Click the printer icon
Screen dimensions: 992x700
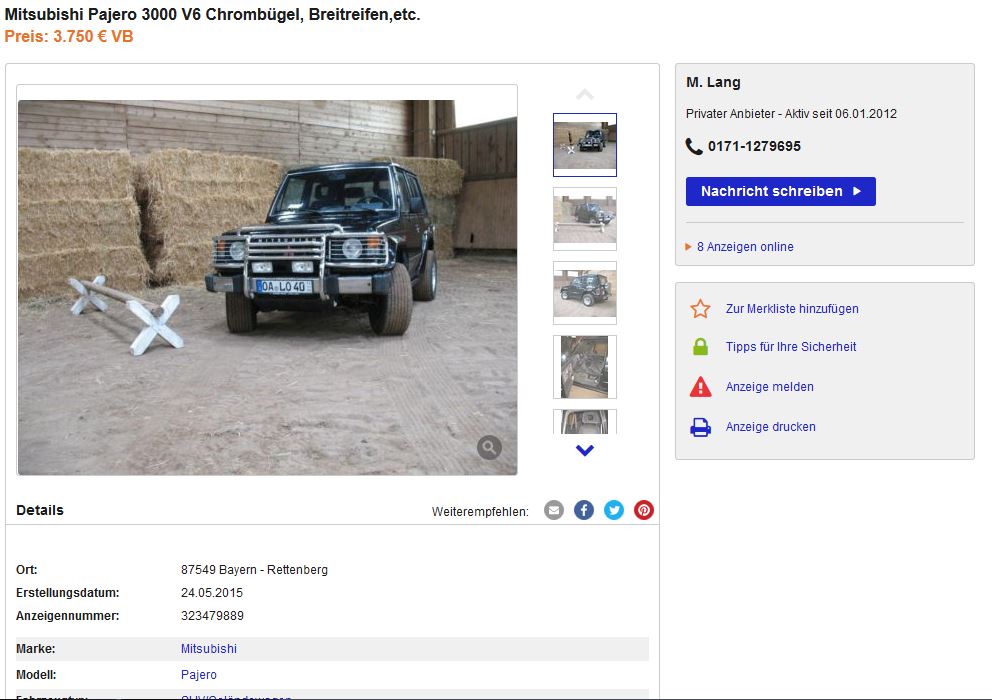point(700,427)
